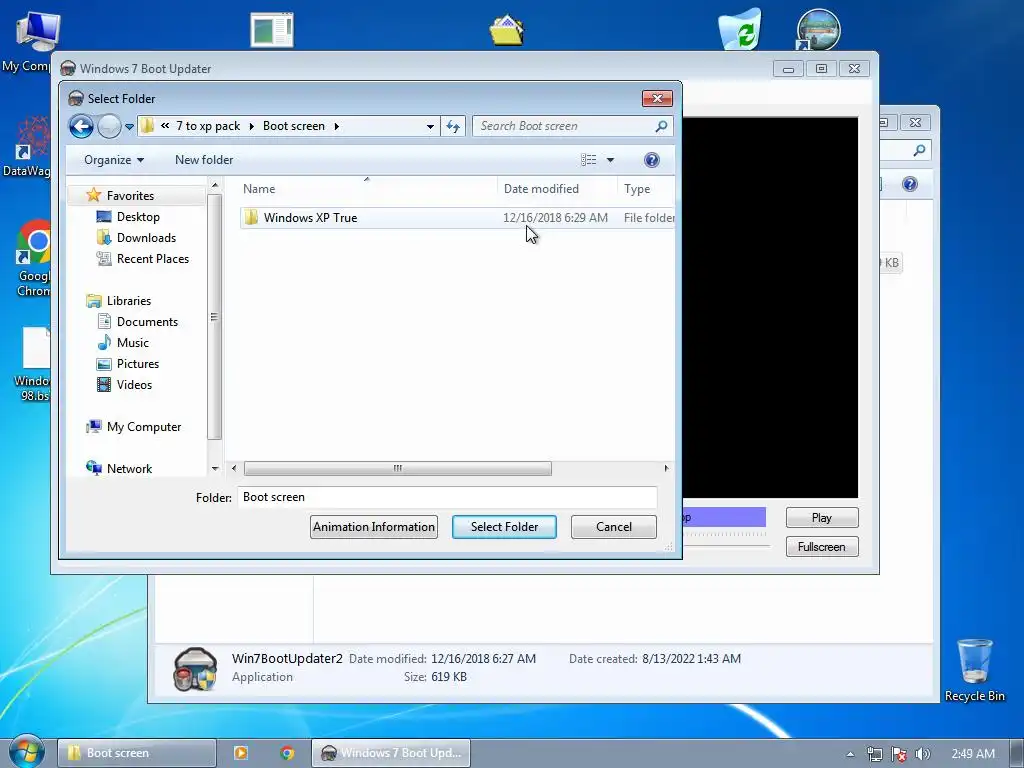The image size is (1024, 768).
Task: Expand the arrow after '7 to xp pack'
Action: (x=251, y=126)
